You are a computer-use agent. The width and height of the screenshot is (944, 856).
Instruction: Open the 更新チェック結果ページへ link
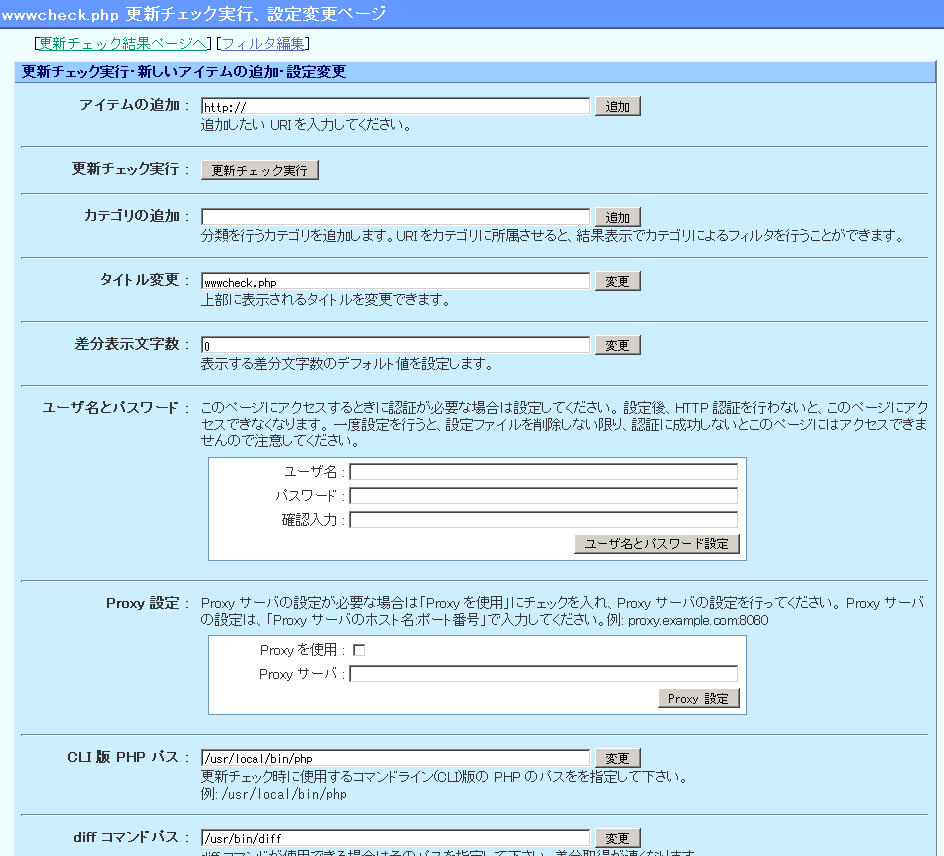pos(123,43)
